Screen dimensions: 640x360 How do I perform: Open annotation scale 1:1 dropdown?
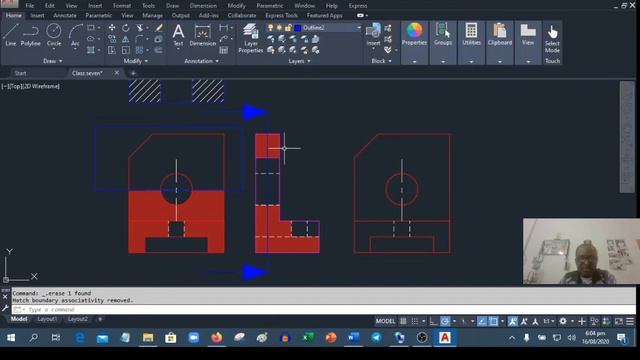(548, 322)
